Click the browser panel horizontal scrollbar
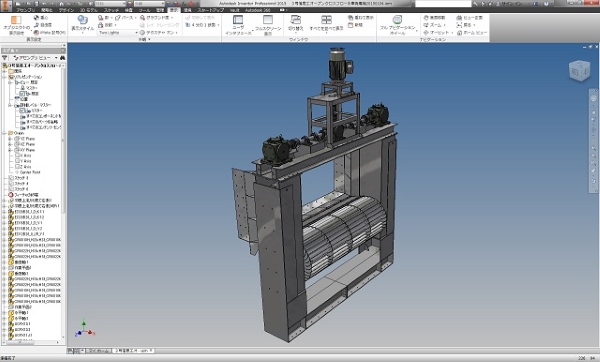 31,342
